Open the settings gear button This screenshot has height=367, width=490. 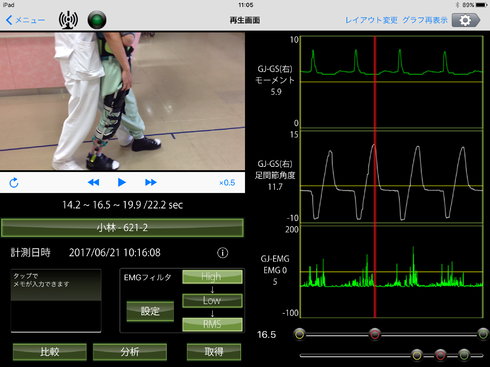pos(466,20)
